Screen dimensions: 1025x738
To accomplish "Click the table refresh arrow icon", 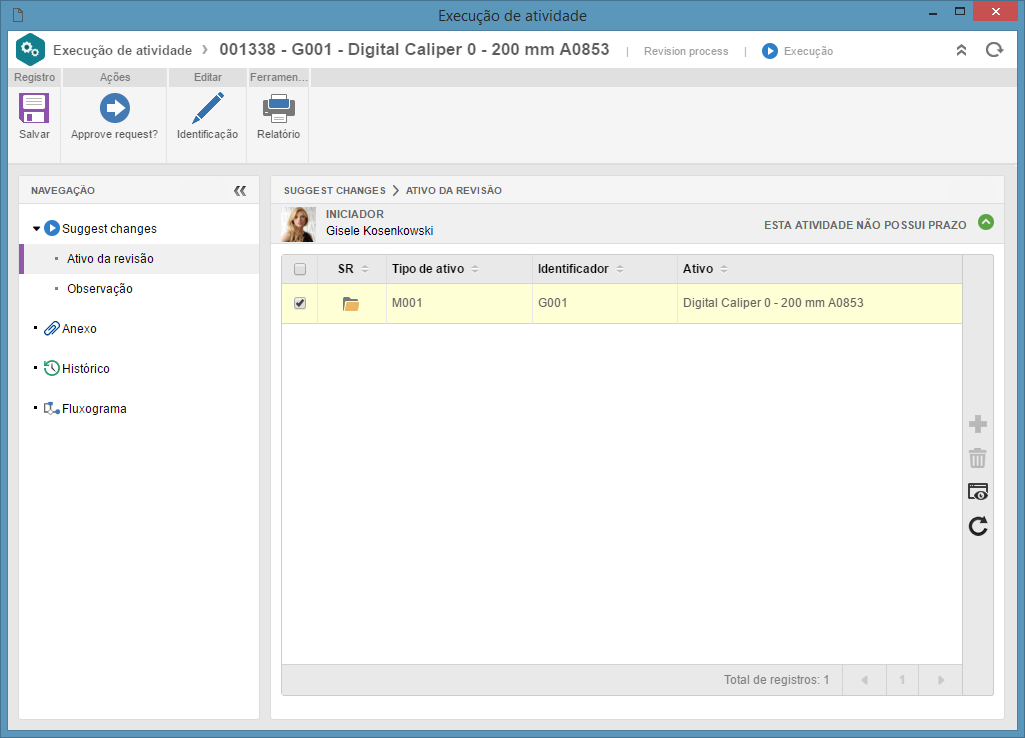I will point(978,526).
